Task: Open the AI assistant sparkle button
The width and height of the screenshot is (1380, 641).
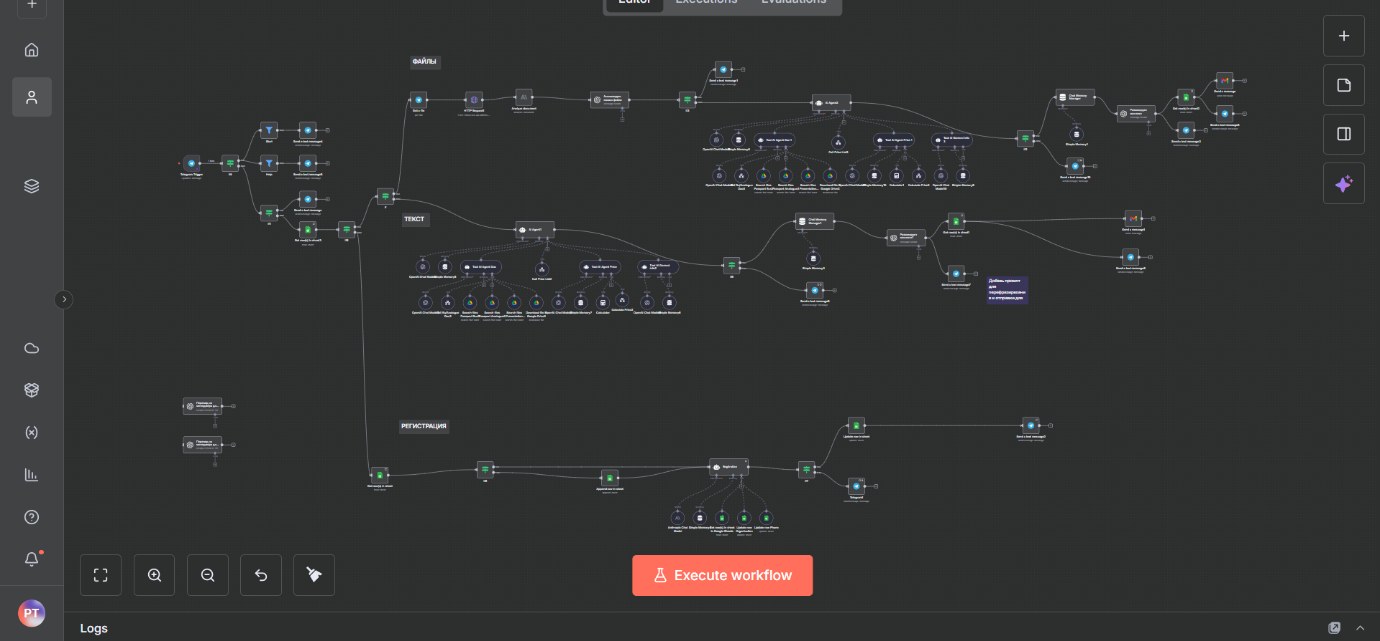Action: point(1344,183)
